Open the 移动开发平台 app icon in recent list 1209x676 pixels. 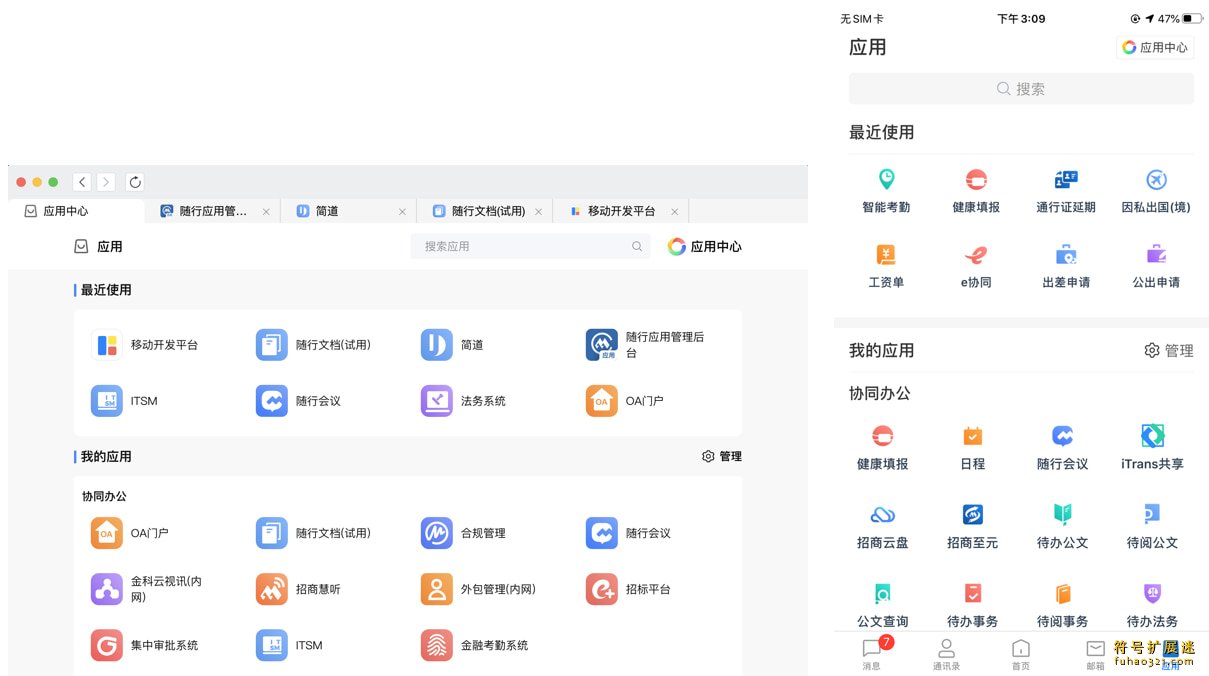point(107,345)
